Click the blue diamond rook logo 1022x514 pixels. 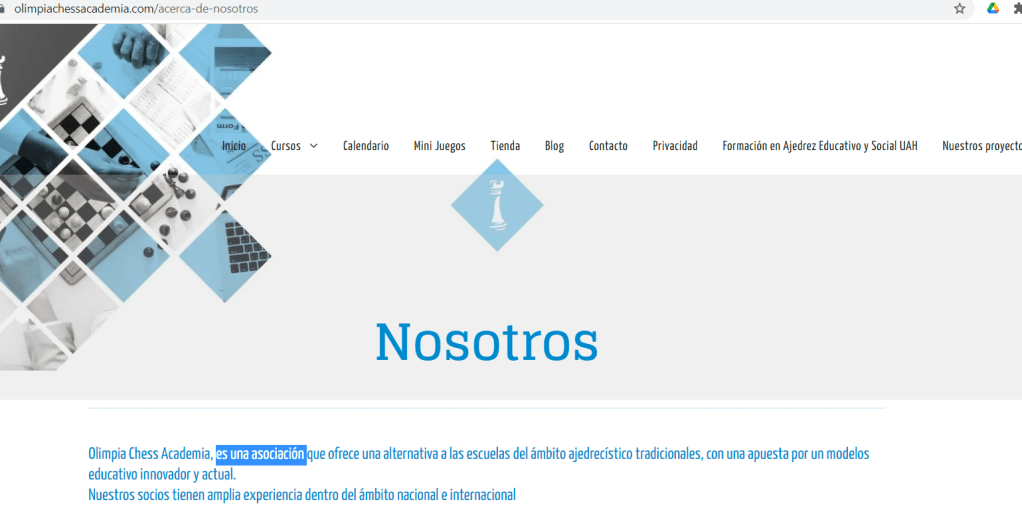coord(497,204)
